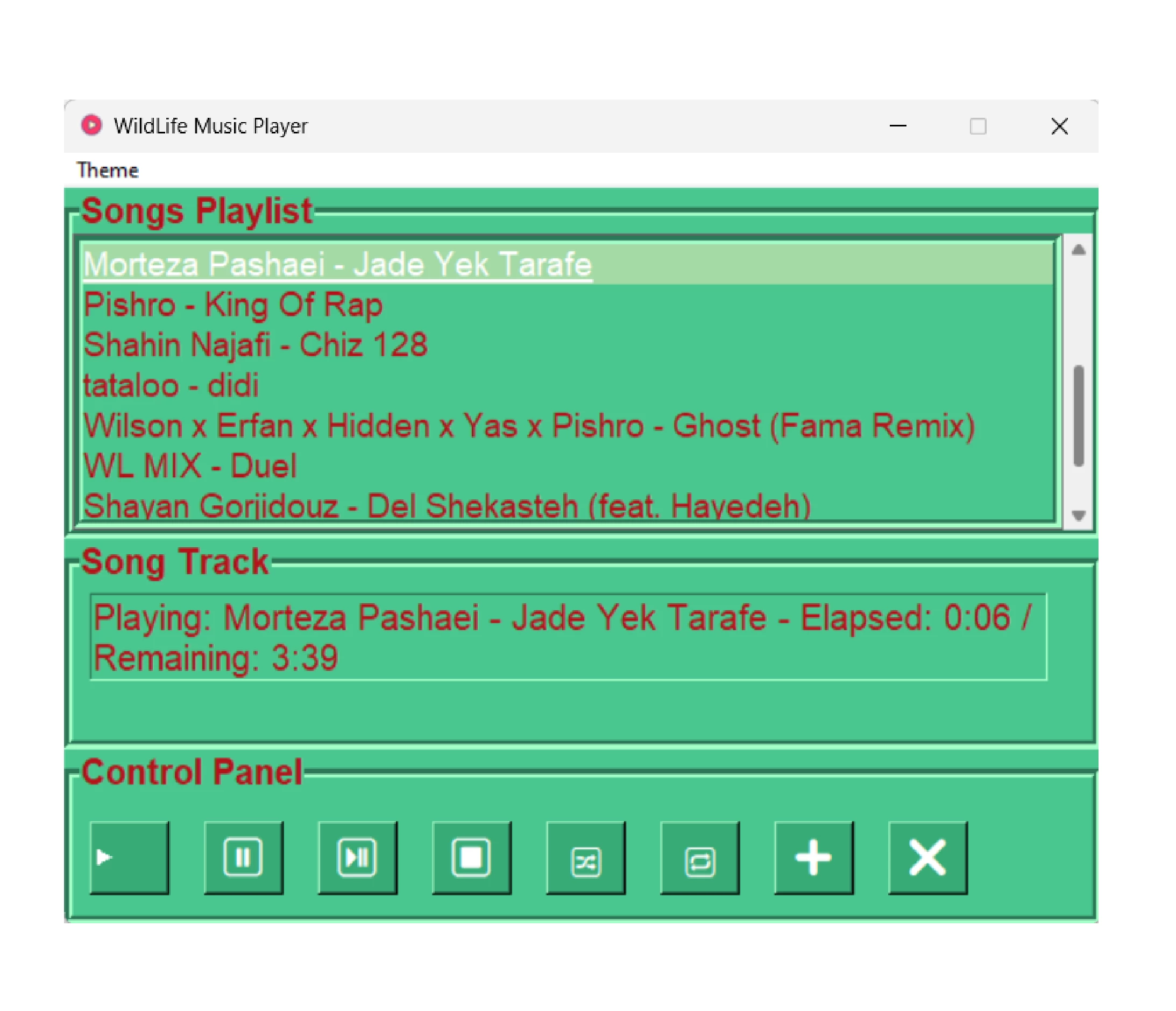The height and width of the screenshot is (1011, 1176).
Task: Pick WL MIX - Duel in playlist
Action: [x=190, y=466]
